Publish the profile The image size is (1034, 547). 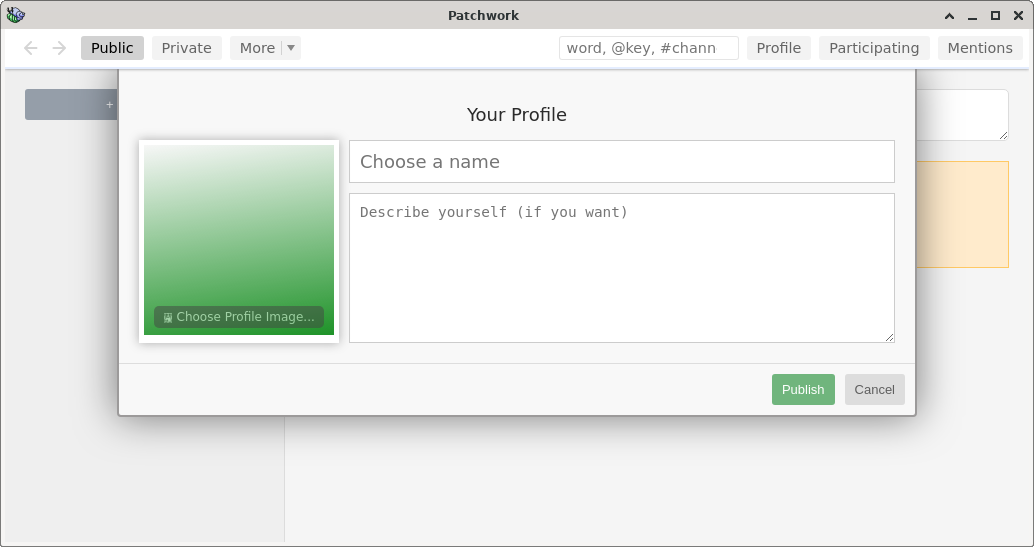coord(803,389)
